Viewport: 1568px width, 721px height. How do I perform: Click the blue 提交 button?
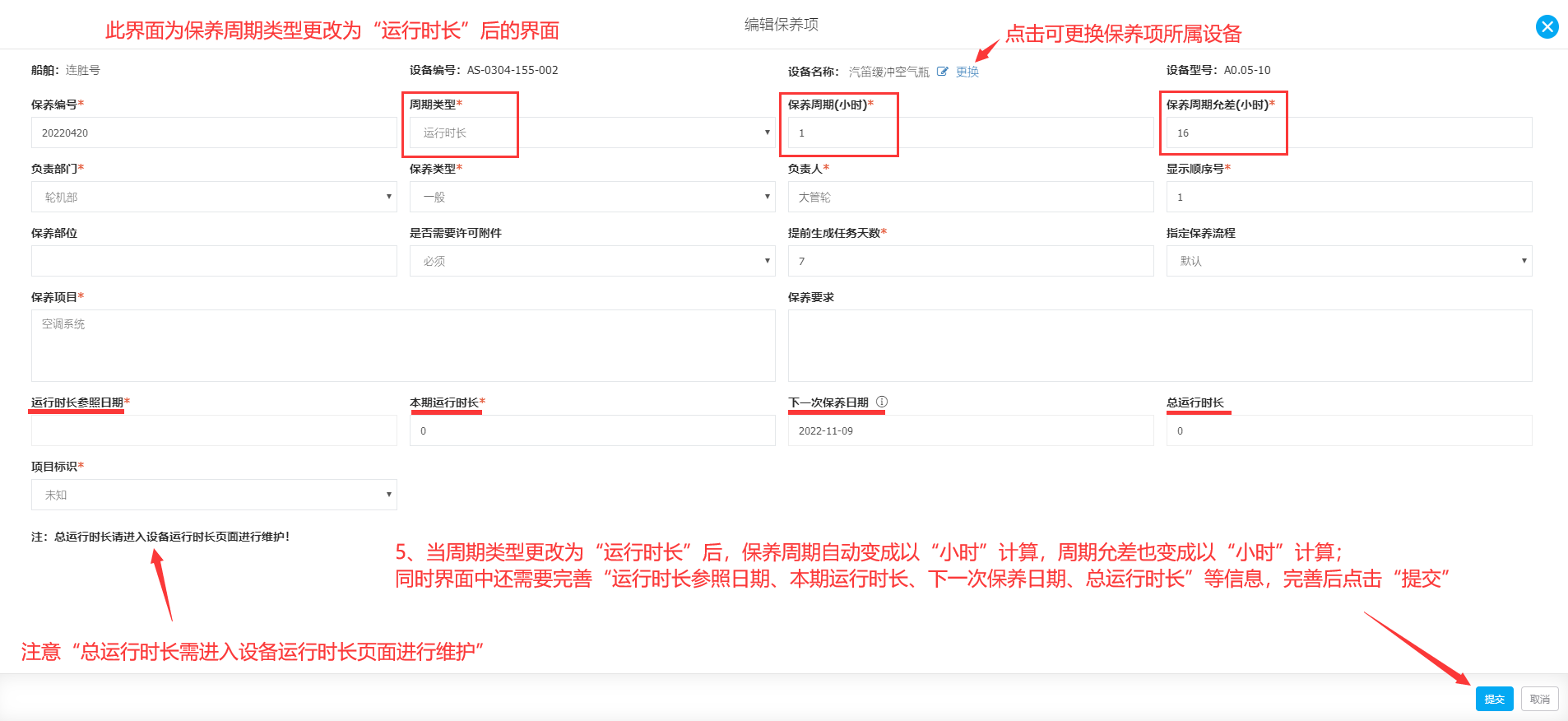pyautogui.click(x=1494, y=699)
